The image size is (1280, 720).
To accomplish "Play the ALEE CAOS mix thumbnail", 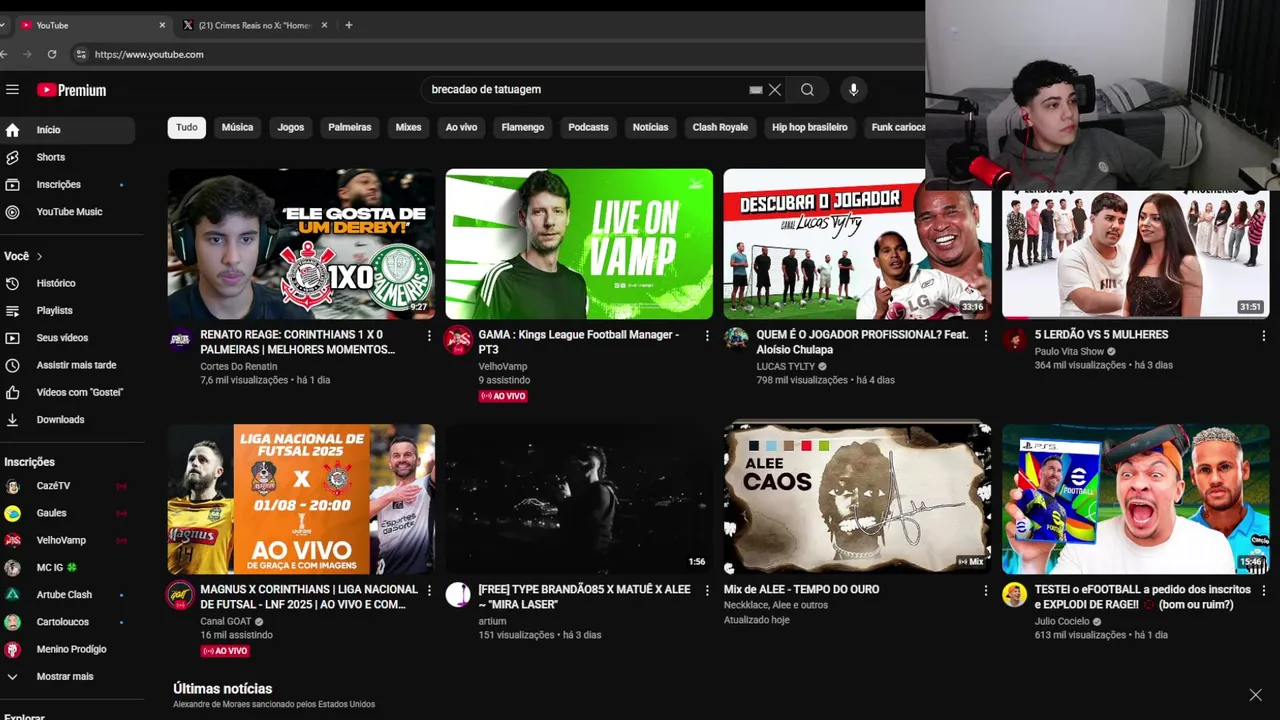I will (x=857, y=499).
